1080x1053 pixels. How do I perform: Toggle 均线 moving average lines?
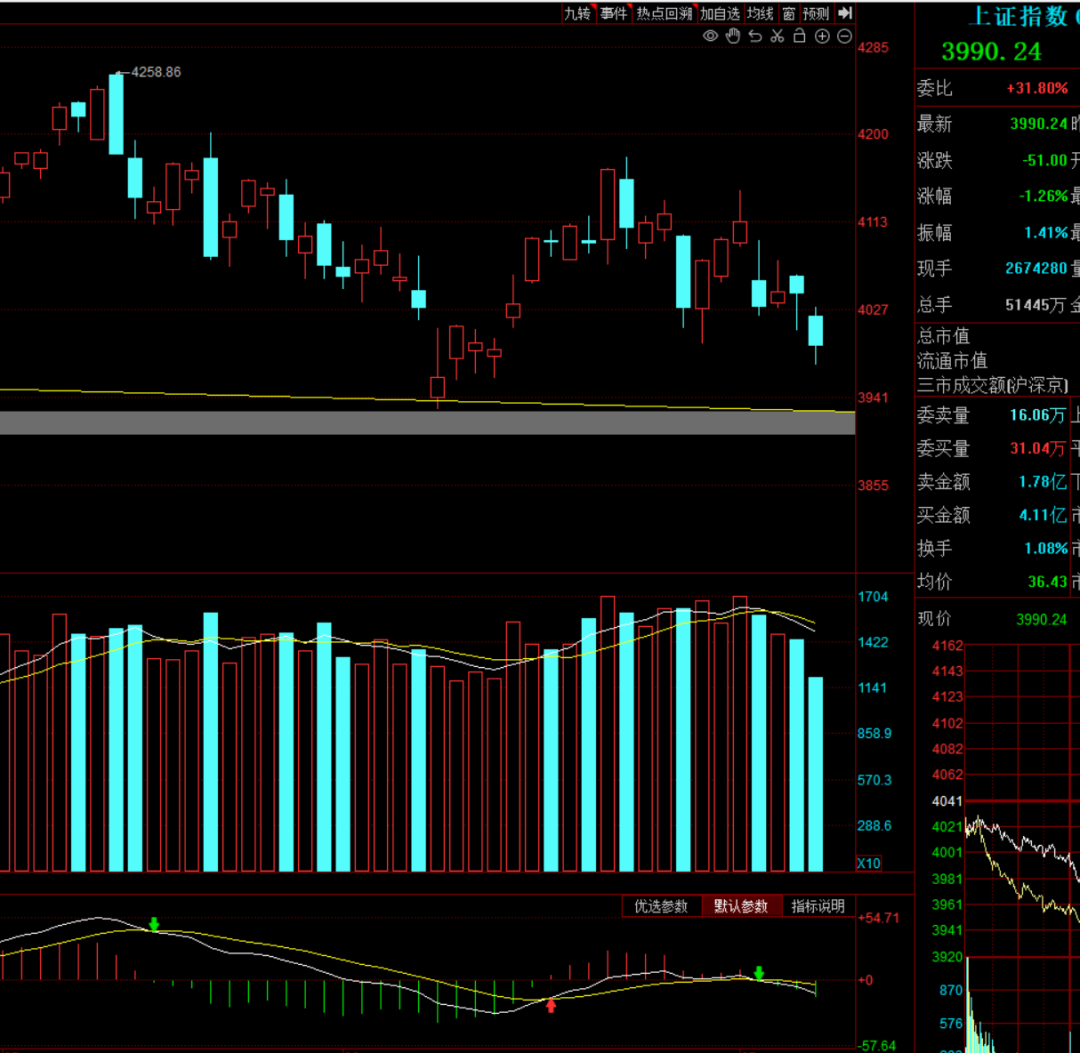click(x=760, y=14)
